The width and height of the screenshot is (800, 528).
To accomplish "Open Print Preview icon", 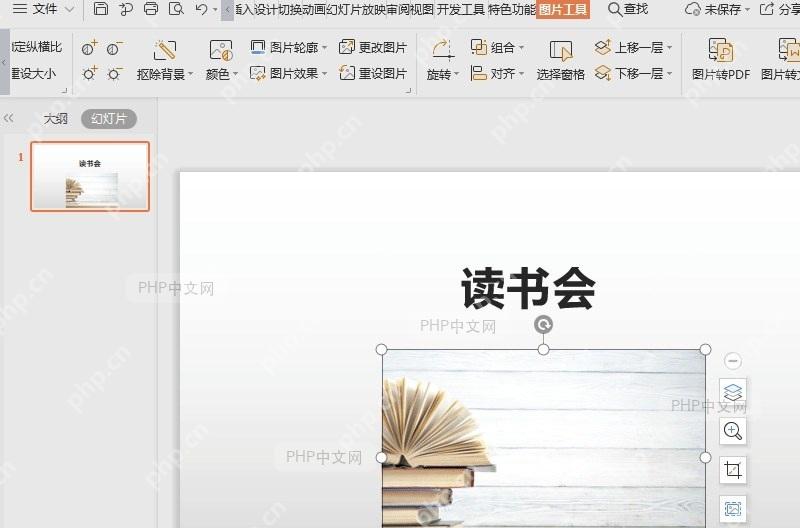I will click(176, 9).
